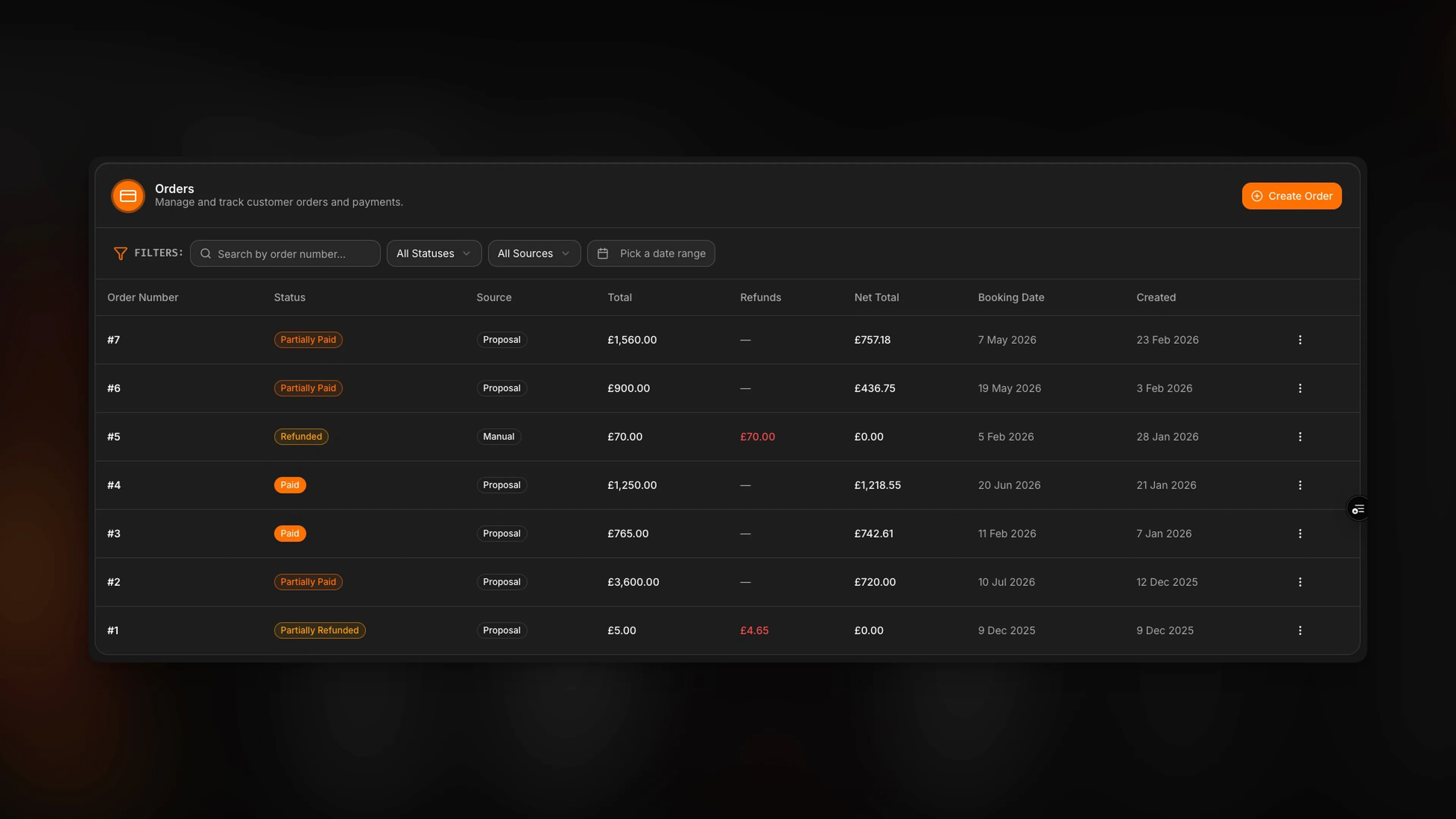Screen dimensions: 1456x819
Task: Click the £436.75 net total
Action: (874, 388)
